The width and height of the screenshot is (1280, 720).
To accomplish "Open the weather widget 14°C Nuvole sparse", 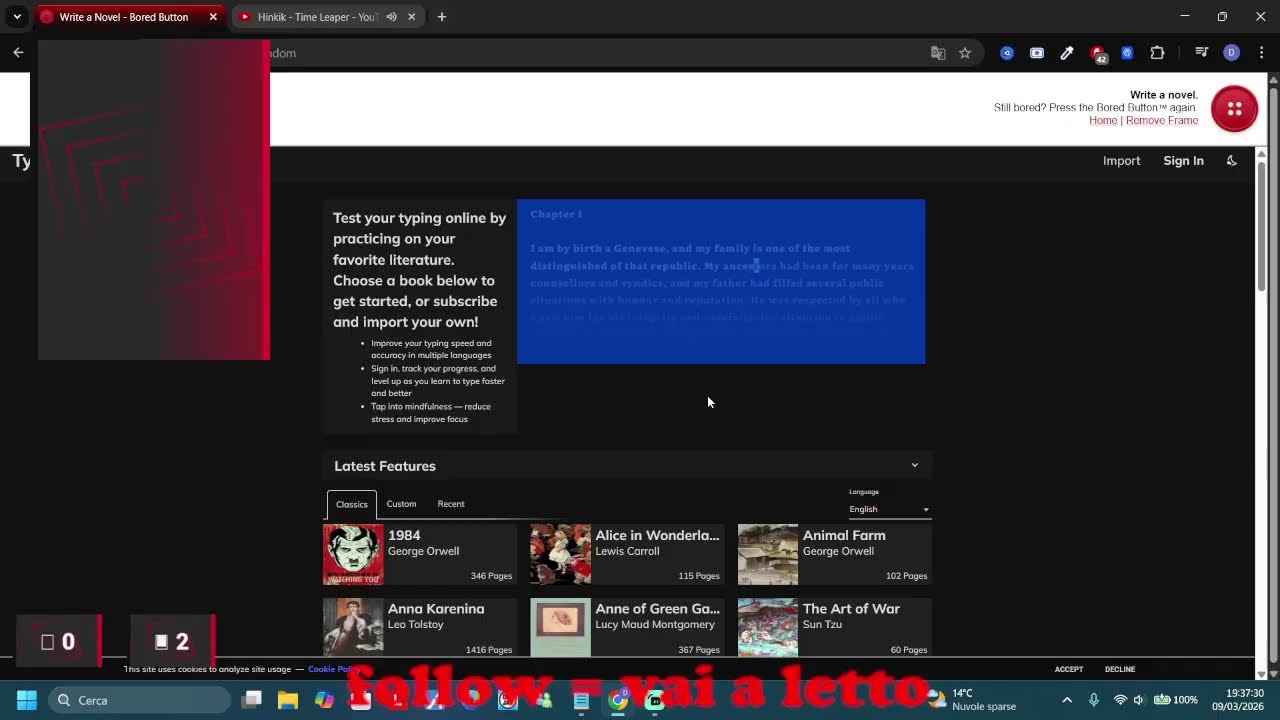I will tap(971, 700).
